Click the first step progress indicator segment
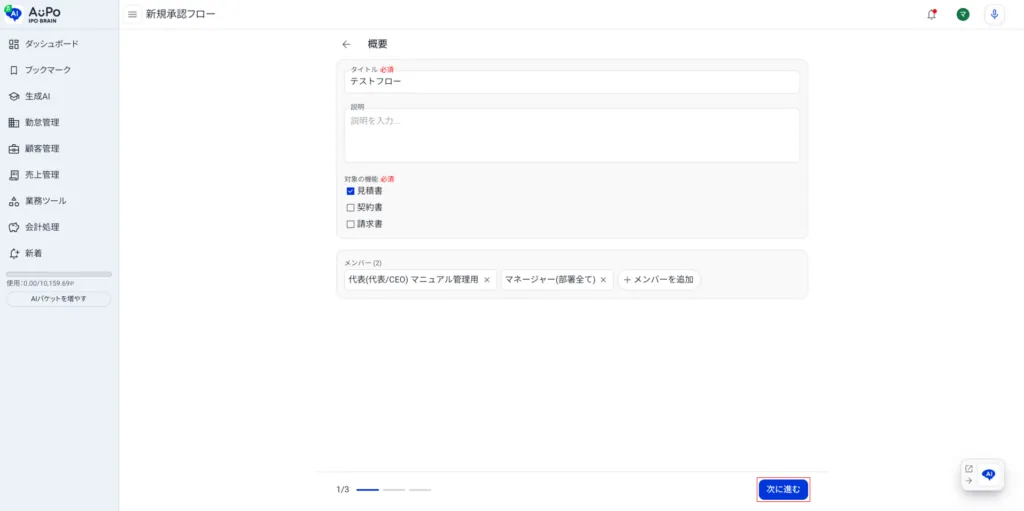This screenshot has height=511, width=1024. tap(368, 489)
